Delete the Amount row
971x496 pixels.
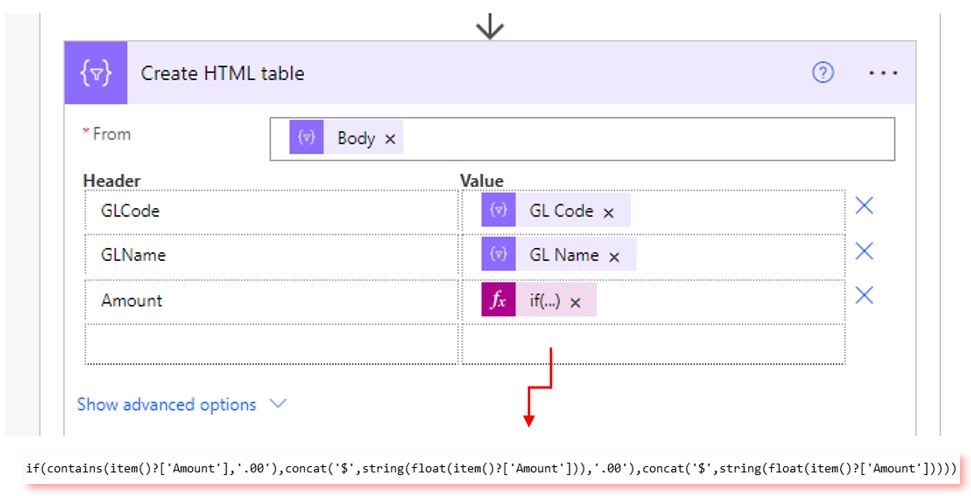(864, 295)
